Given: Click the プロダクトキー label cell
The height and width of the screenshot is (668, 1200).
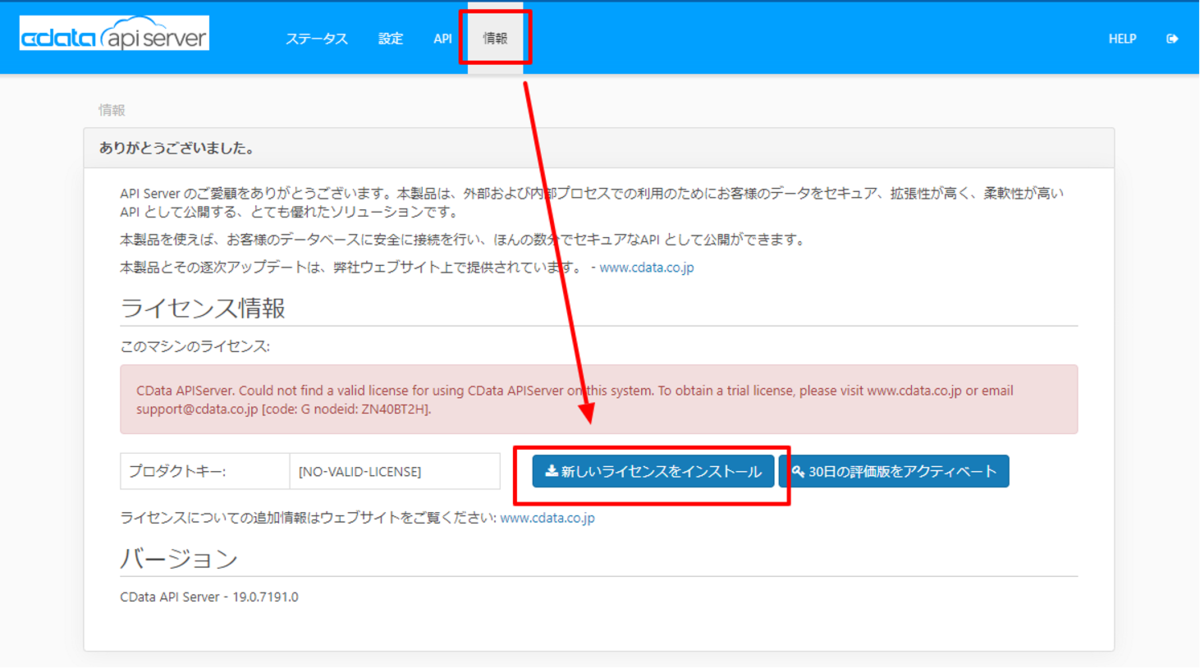Looking at the screenshot, I should pyautogui.click(x=205, y=471).
